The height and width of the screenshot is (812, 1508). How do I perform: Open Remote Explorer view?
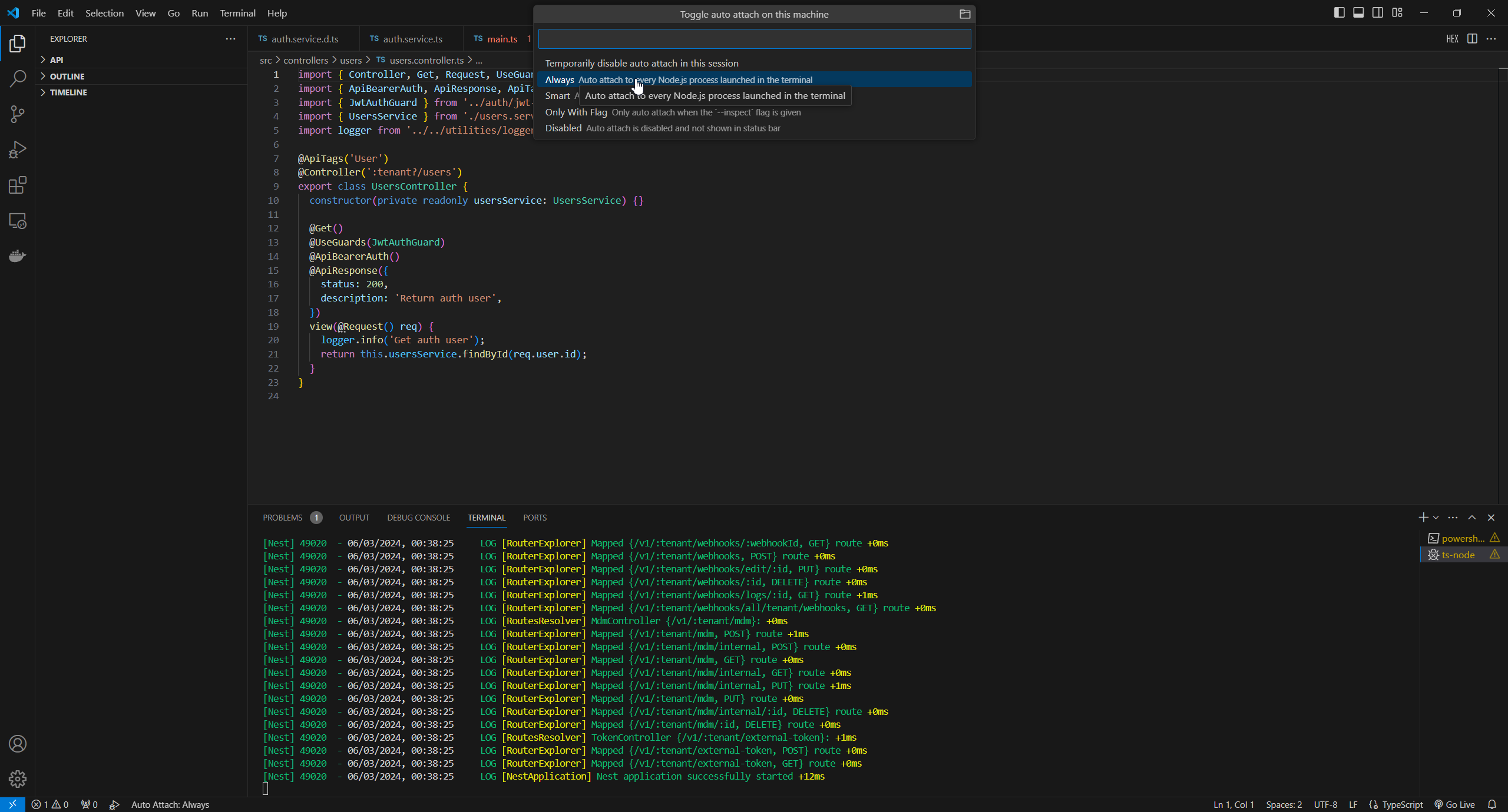click(18, 221)
